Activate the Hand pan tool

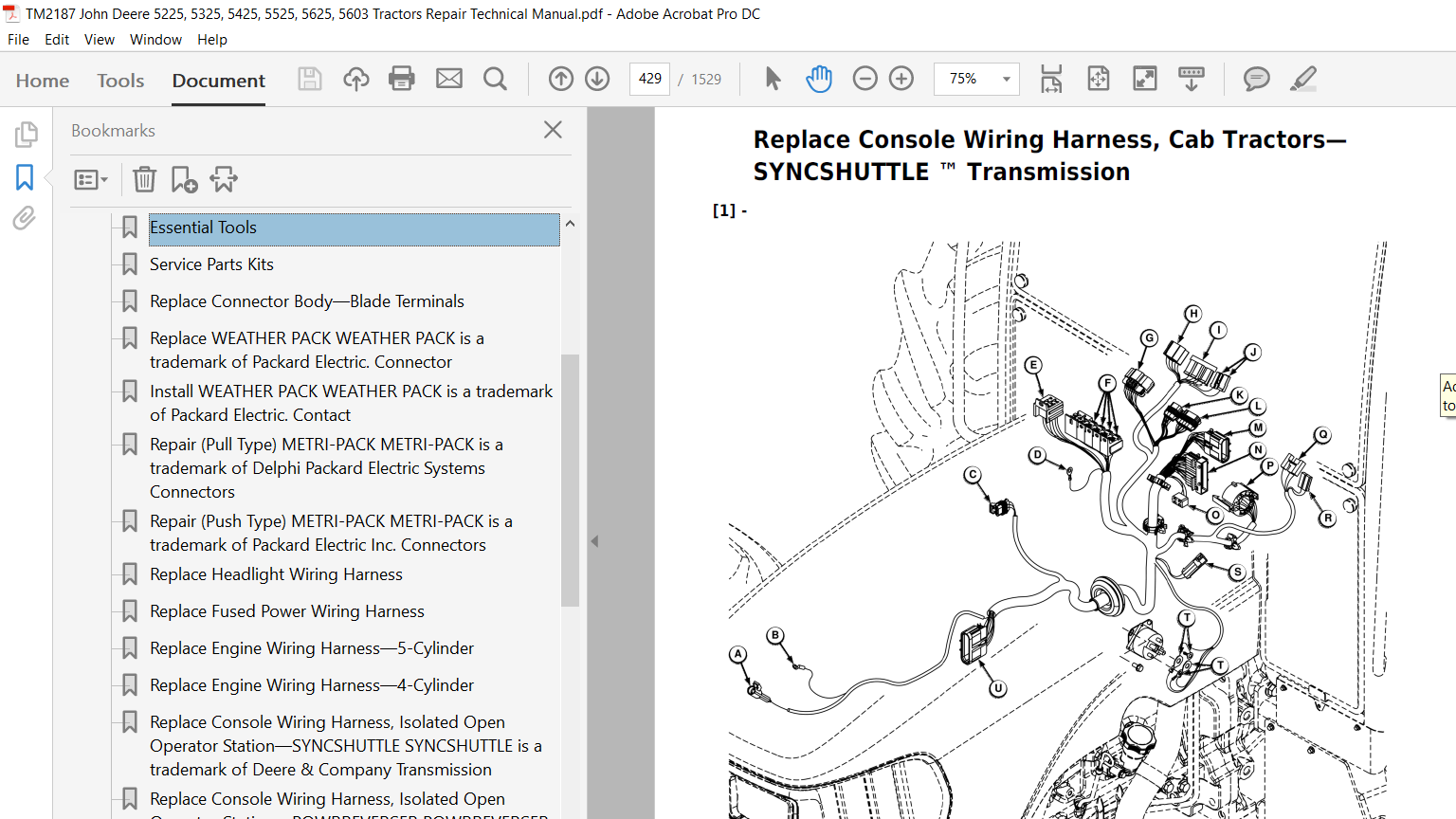(x=819, y=79)
